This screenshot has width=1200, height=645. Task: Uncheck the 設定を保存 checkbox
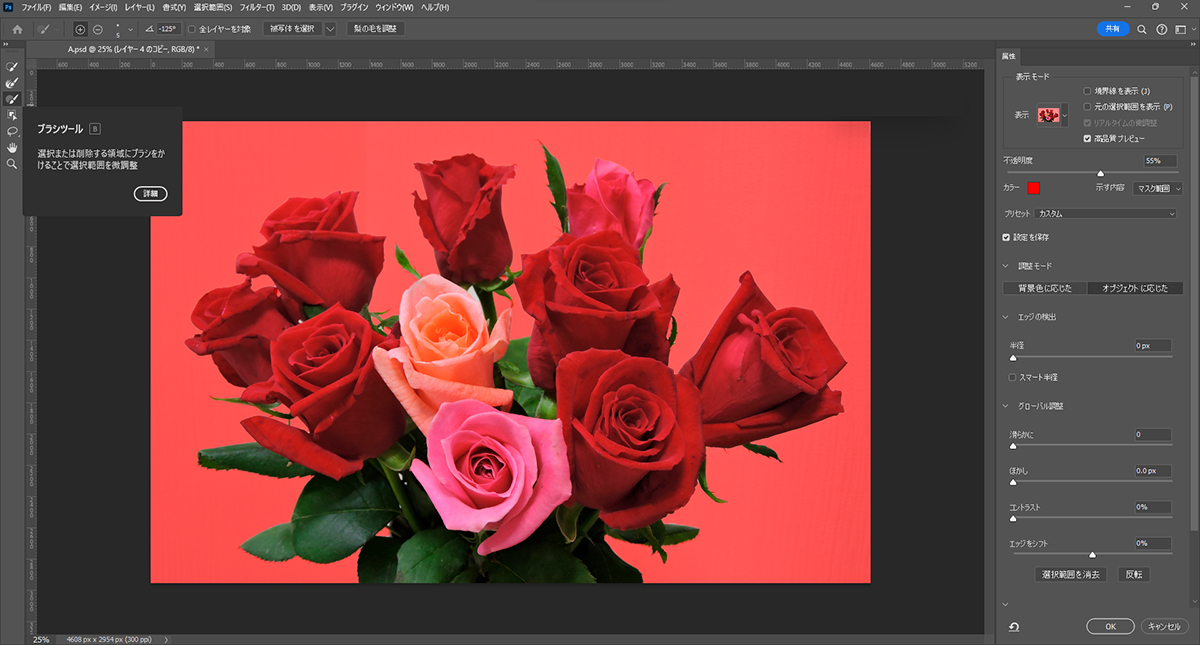pyautogui.click(x=1007, y=237)
